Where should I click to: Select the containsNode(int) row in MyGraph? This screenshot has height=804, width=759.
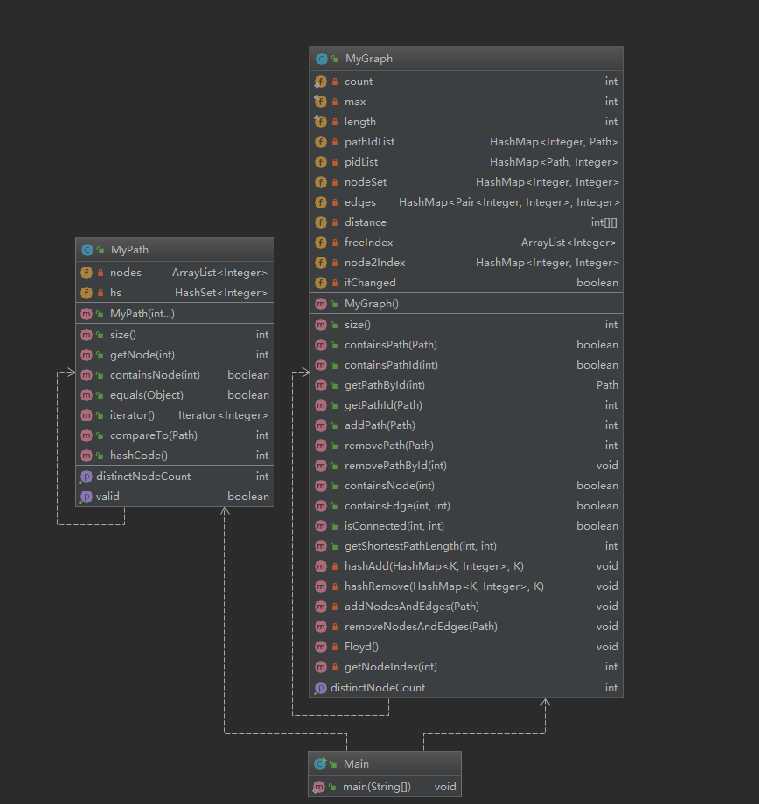(x=467, y=486)
